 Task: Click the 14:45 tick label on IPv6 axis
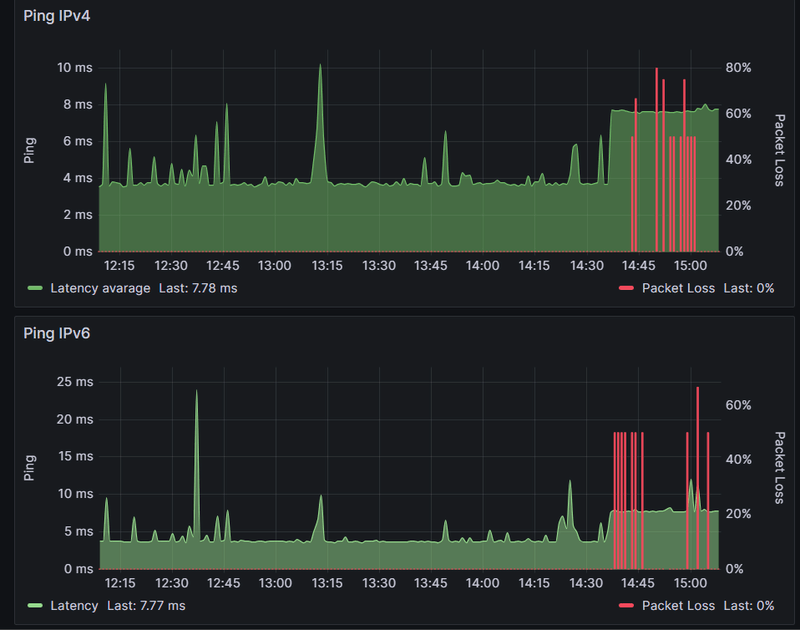point(638,583)
